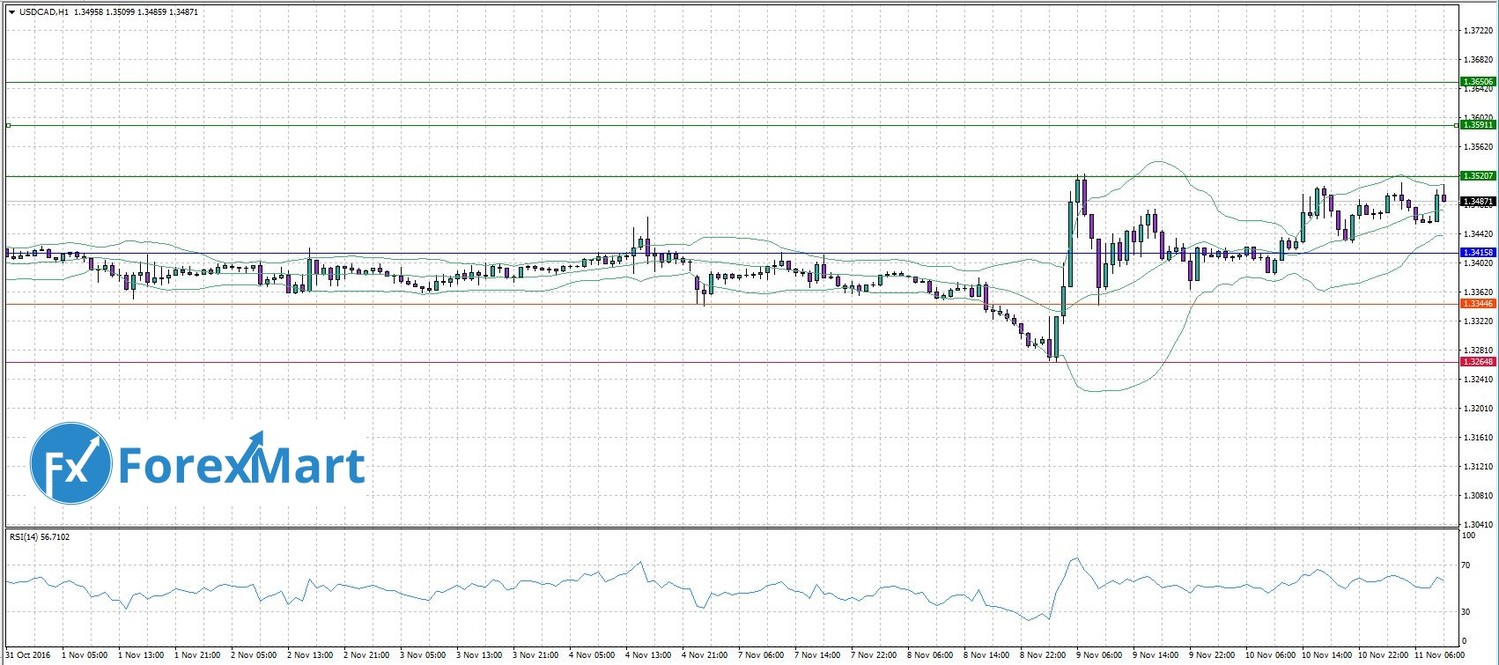Click the 31 Oct 2016 date label

(27, 654)
